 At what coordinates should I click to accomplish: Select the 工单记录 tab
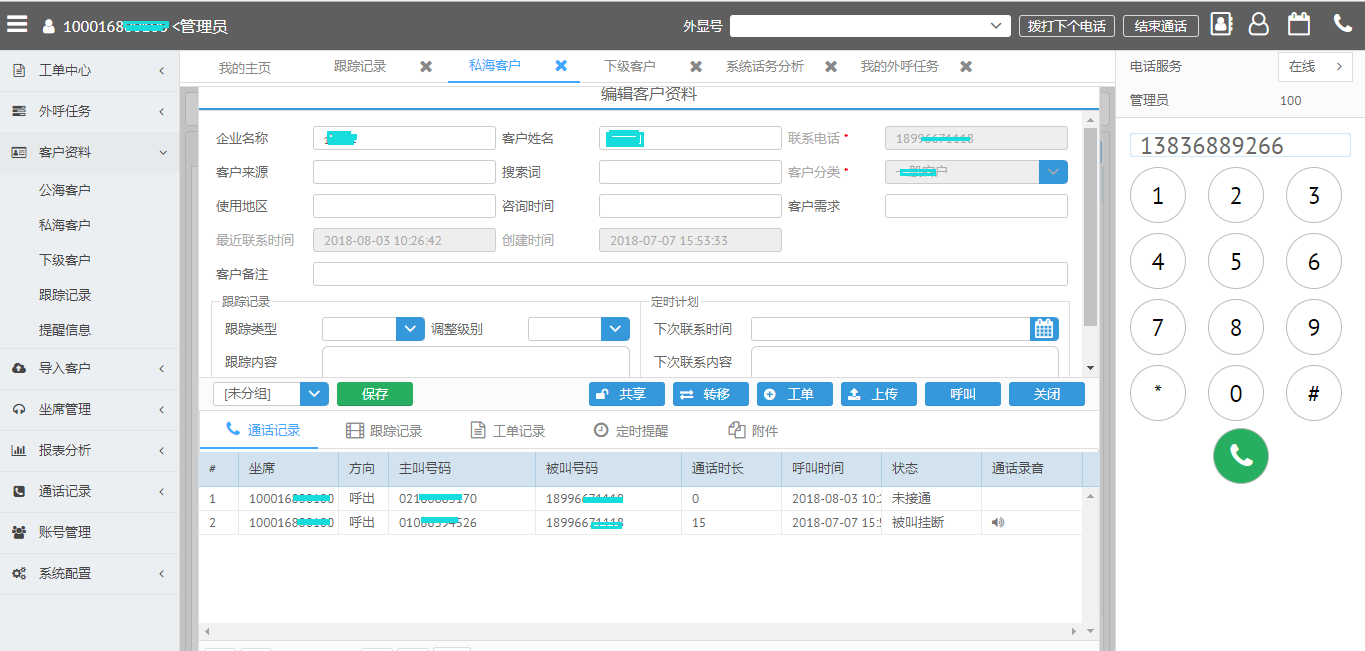click(x=508, y=431)
